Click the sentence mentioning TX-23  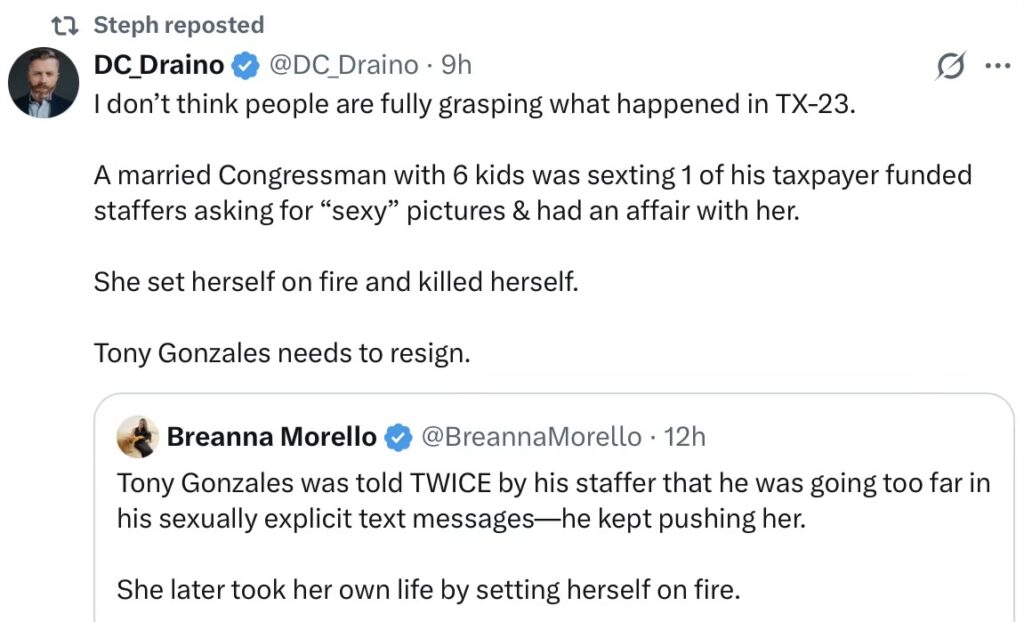point(475,104)
